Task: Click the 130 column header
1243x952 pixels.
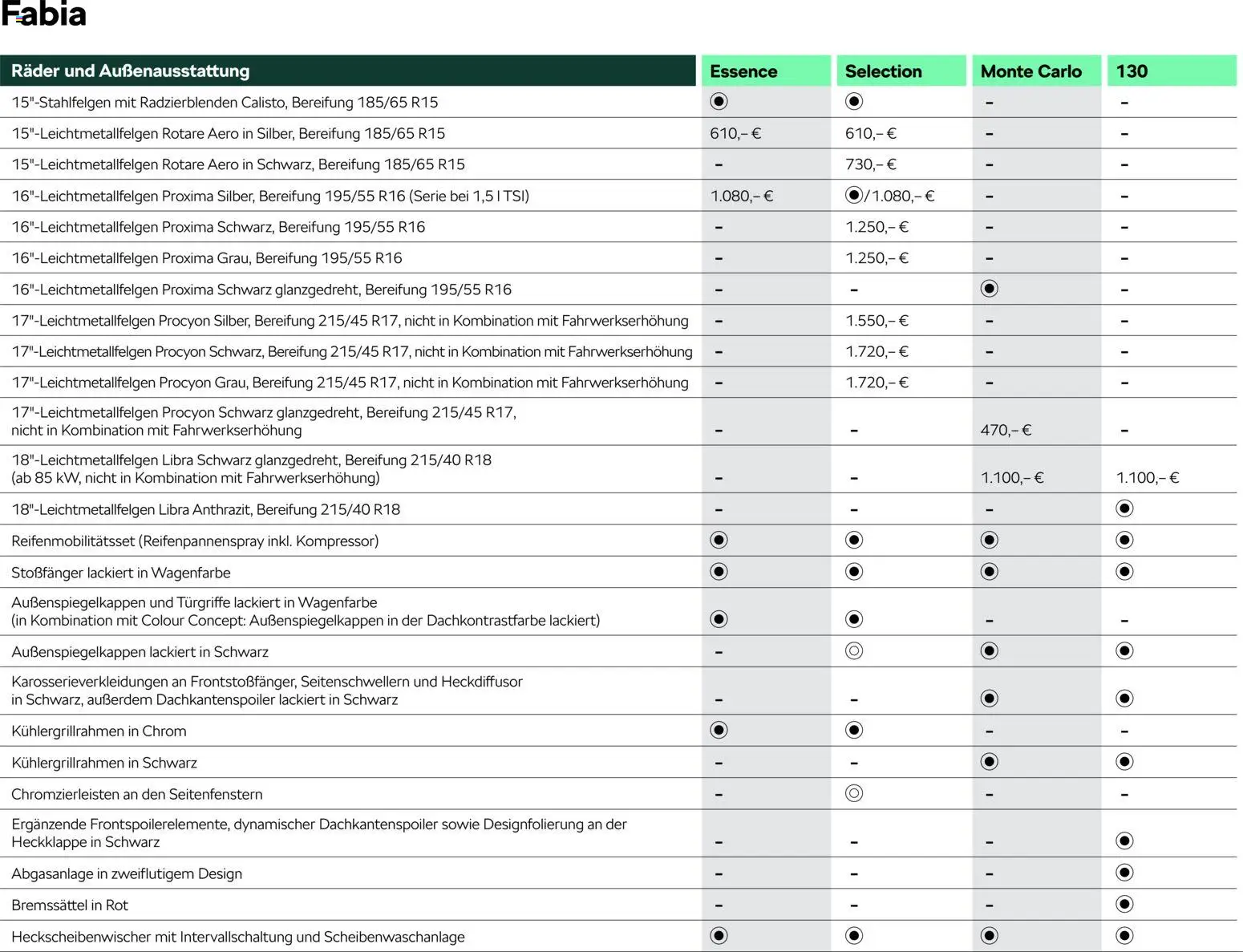Action: click(1132, 71)
